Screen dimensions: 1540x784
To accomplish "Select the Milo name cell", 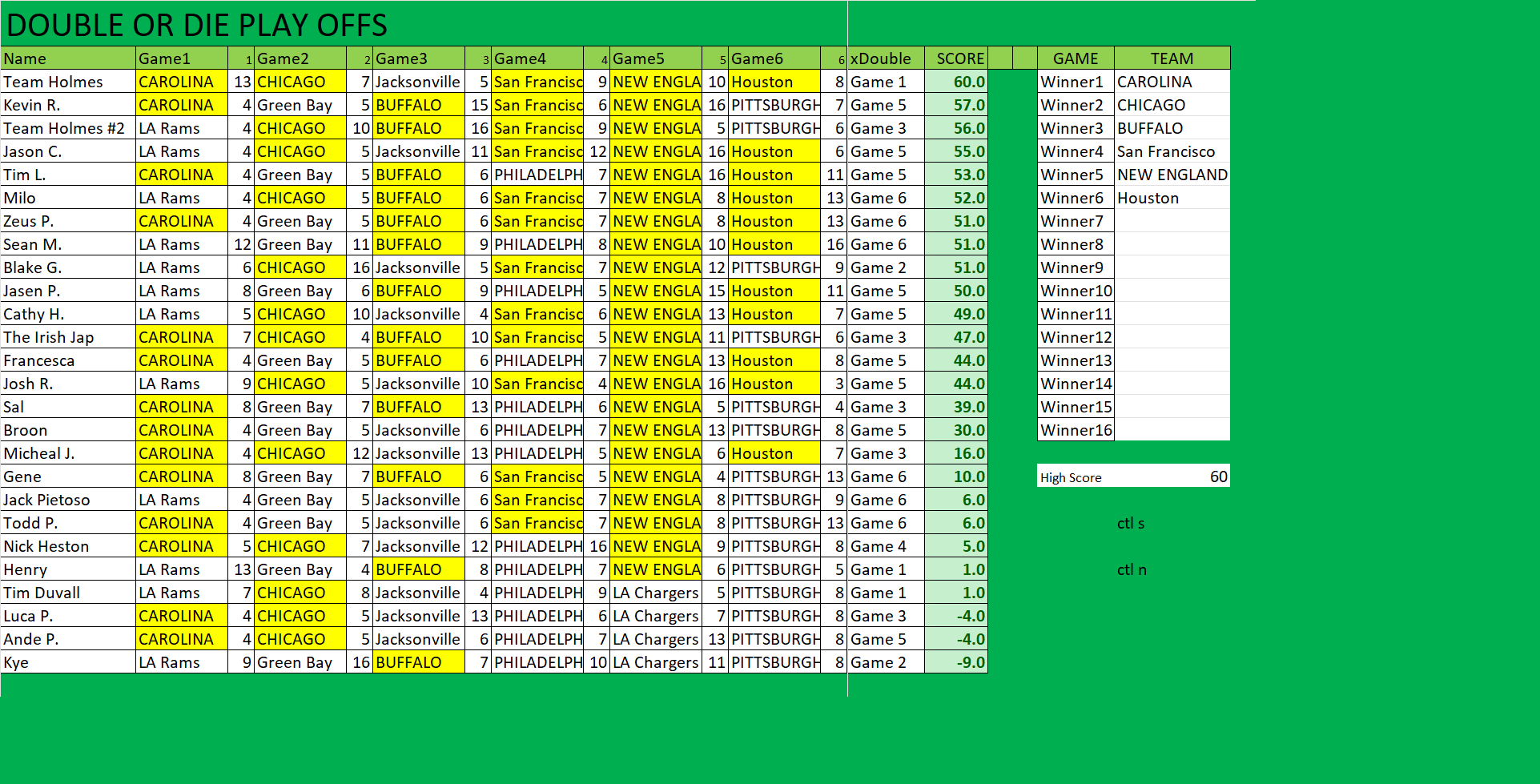I will click(68, 198).
